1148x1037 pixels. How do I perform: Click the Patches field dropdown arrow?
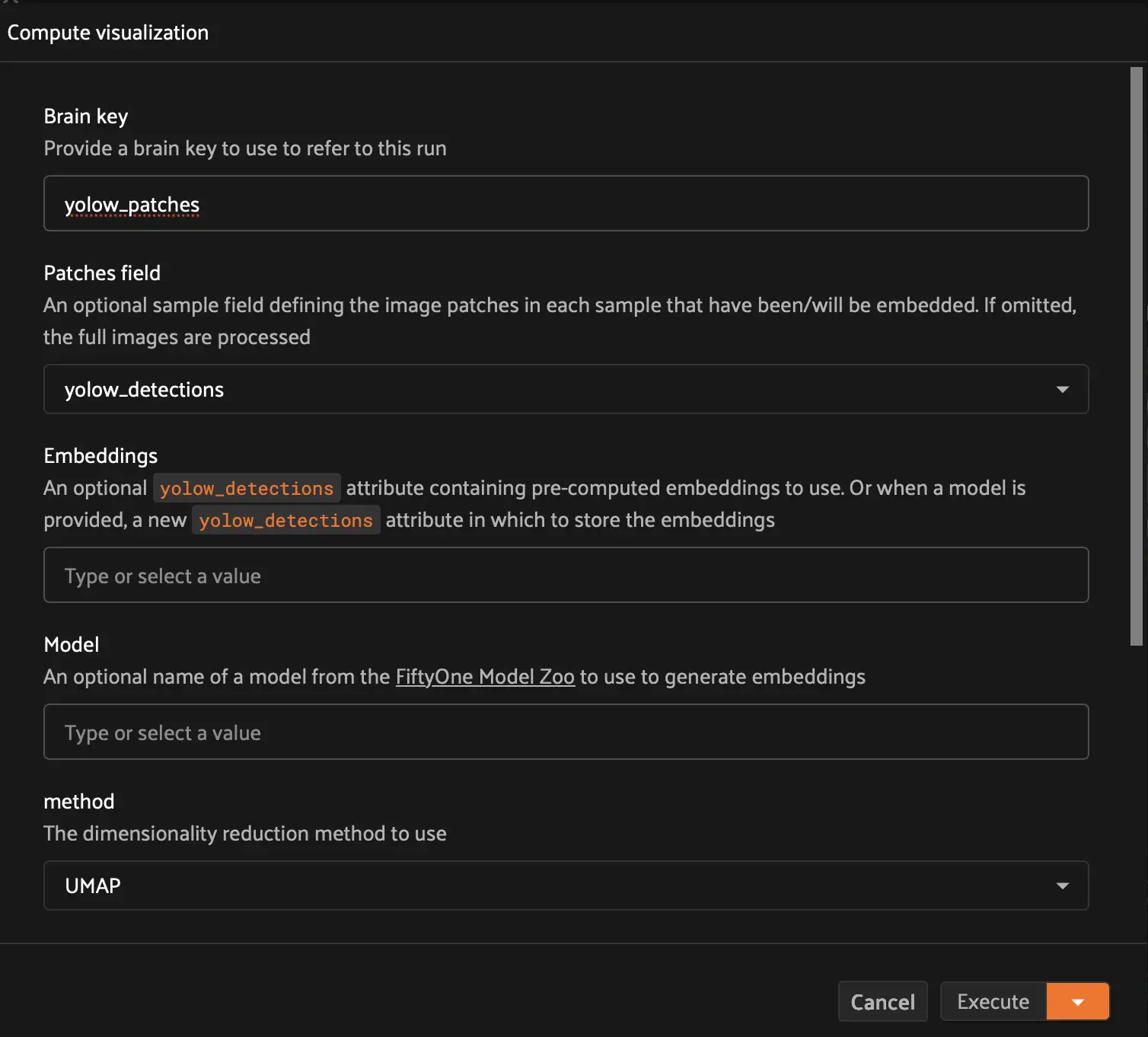[x=1062, y=390]
